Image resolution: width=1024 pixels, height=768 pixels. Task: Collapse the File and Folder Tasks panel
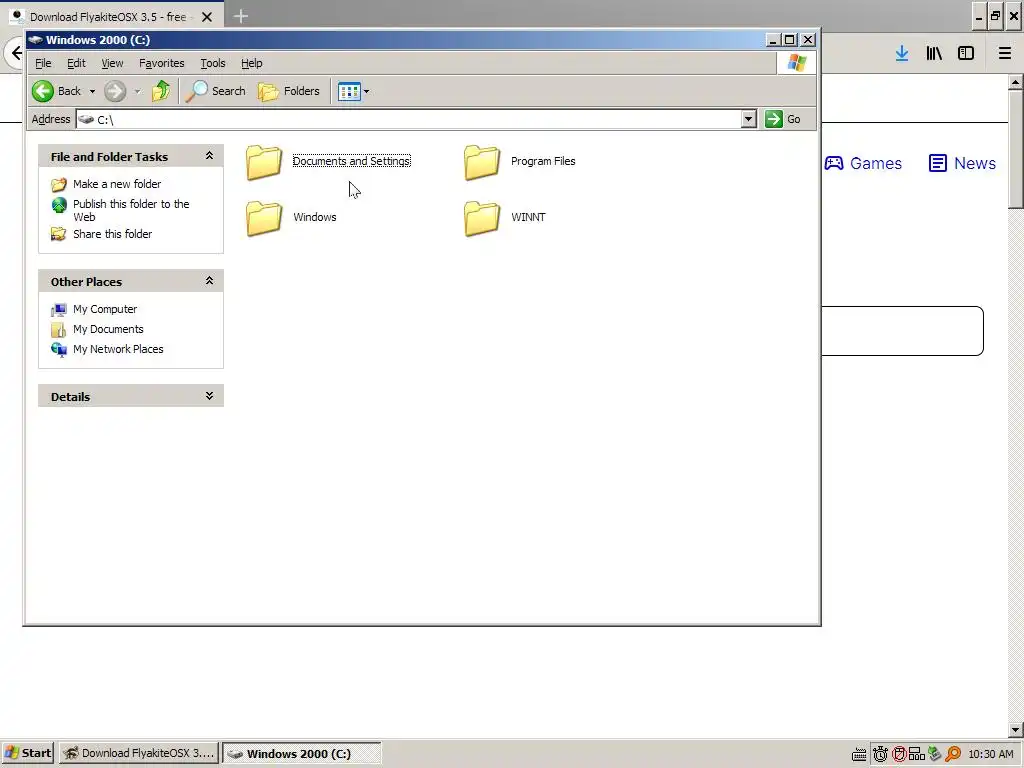pos(209,156)
